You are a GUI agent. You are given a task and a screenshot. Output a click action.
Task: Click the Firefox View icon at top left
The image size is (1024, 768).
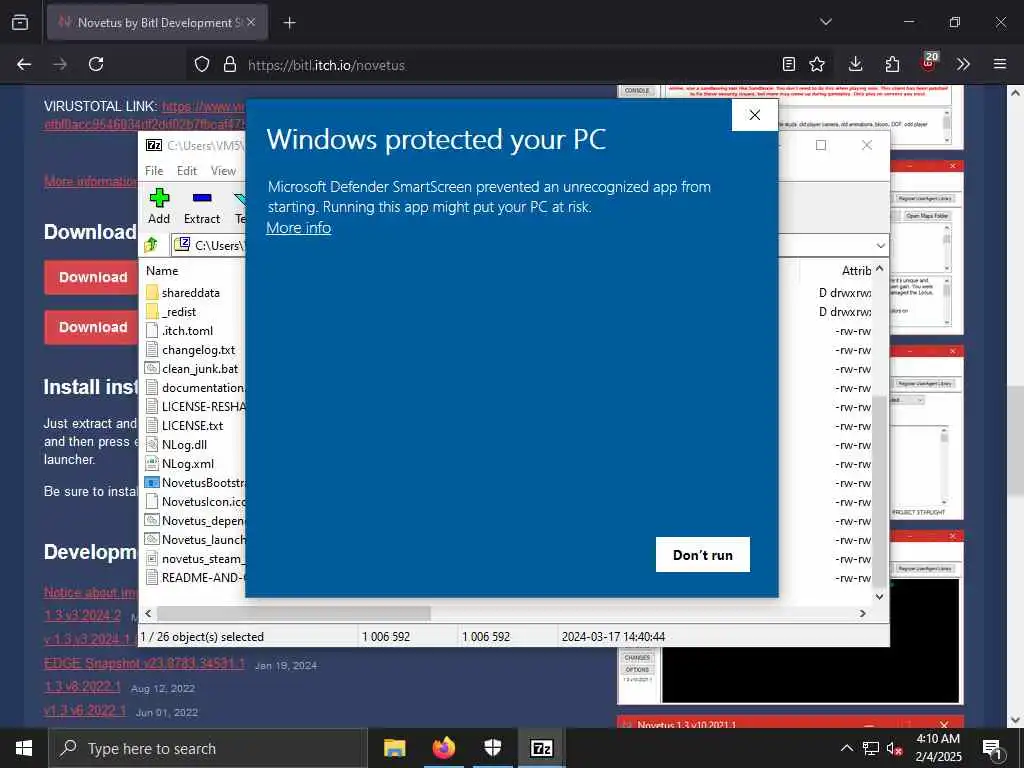20,22
